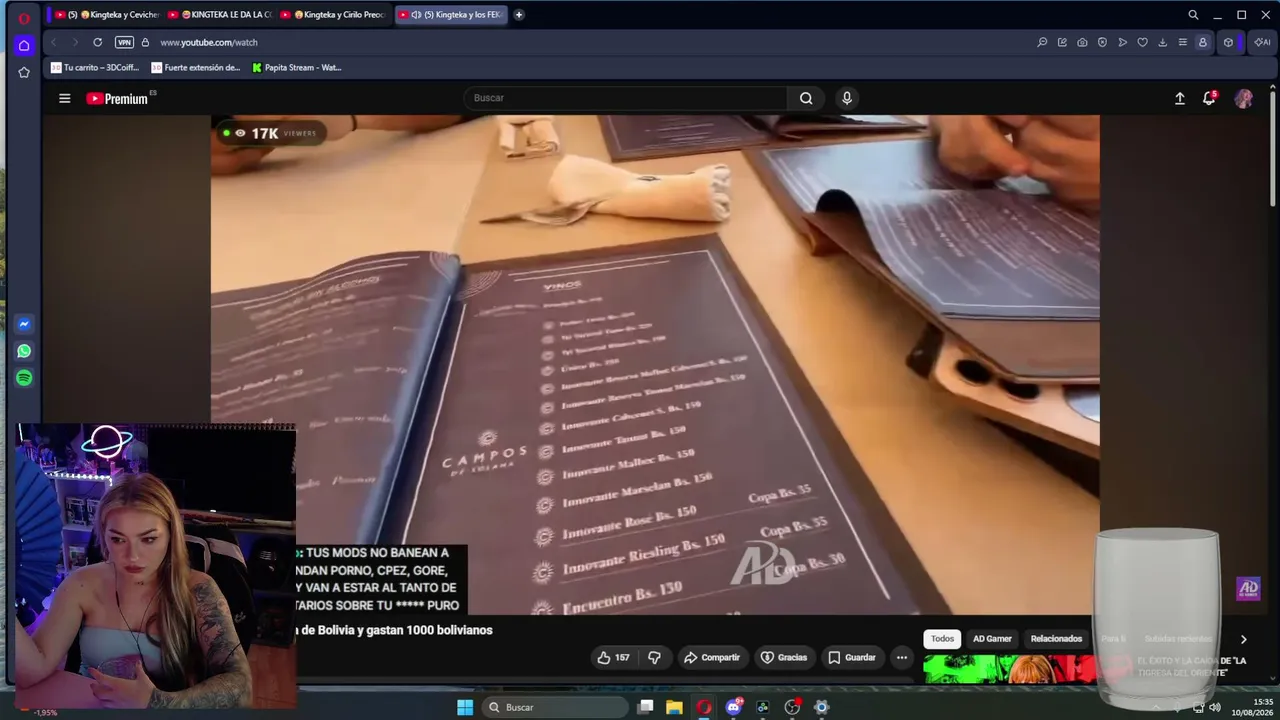Open a new browser tab

point(519,15)
